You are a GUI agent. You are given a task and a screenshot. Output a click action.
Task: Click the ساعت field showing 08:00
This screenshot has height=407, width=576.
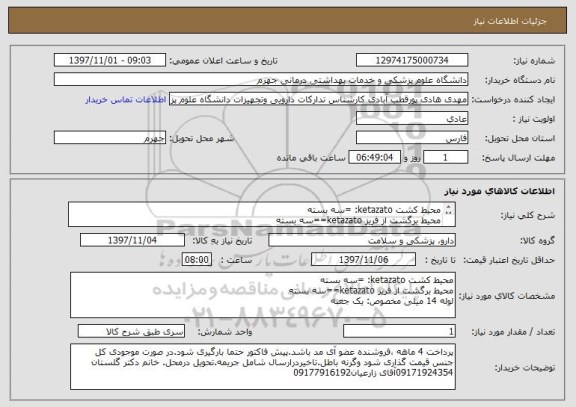point(197,260)
